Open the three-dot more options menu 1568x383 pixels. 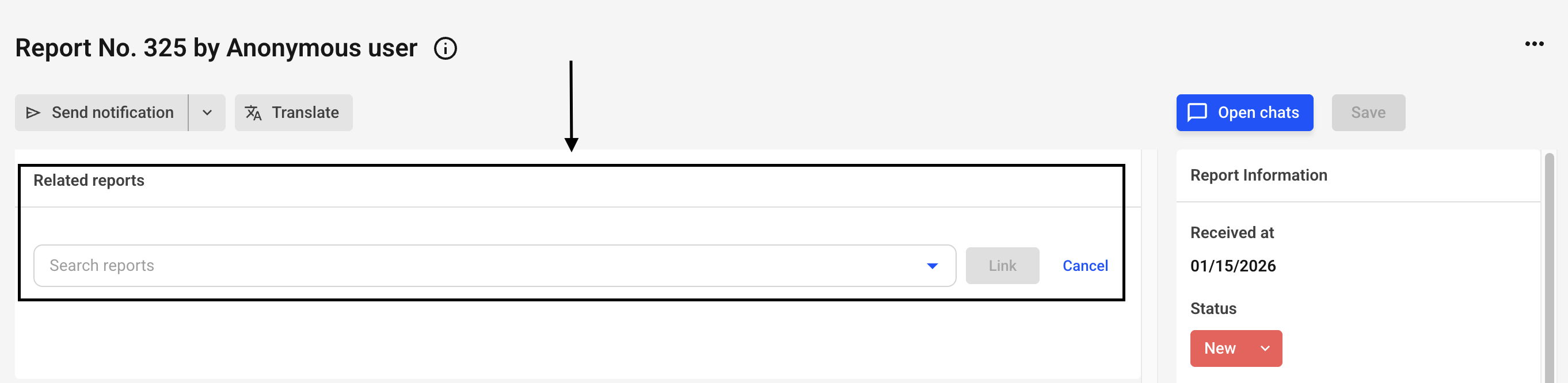(1533, 44)
